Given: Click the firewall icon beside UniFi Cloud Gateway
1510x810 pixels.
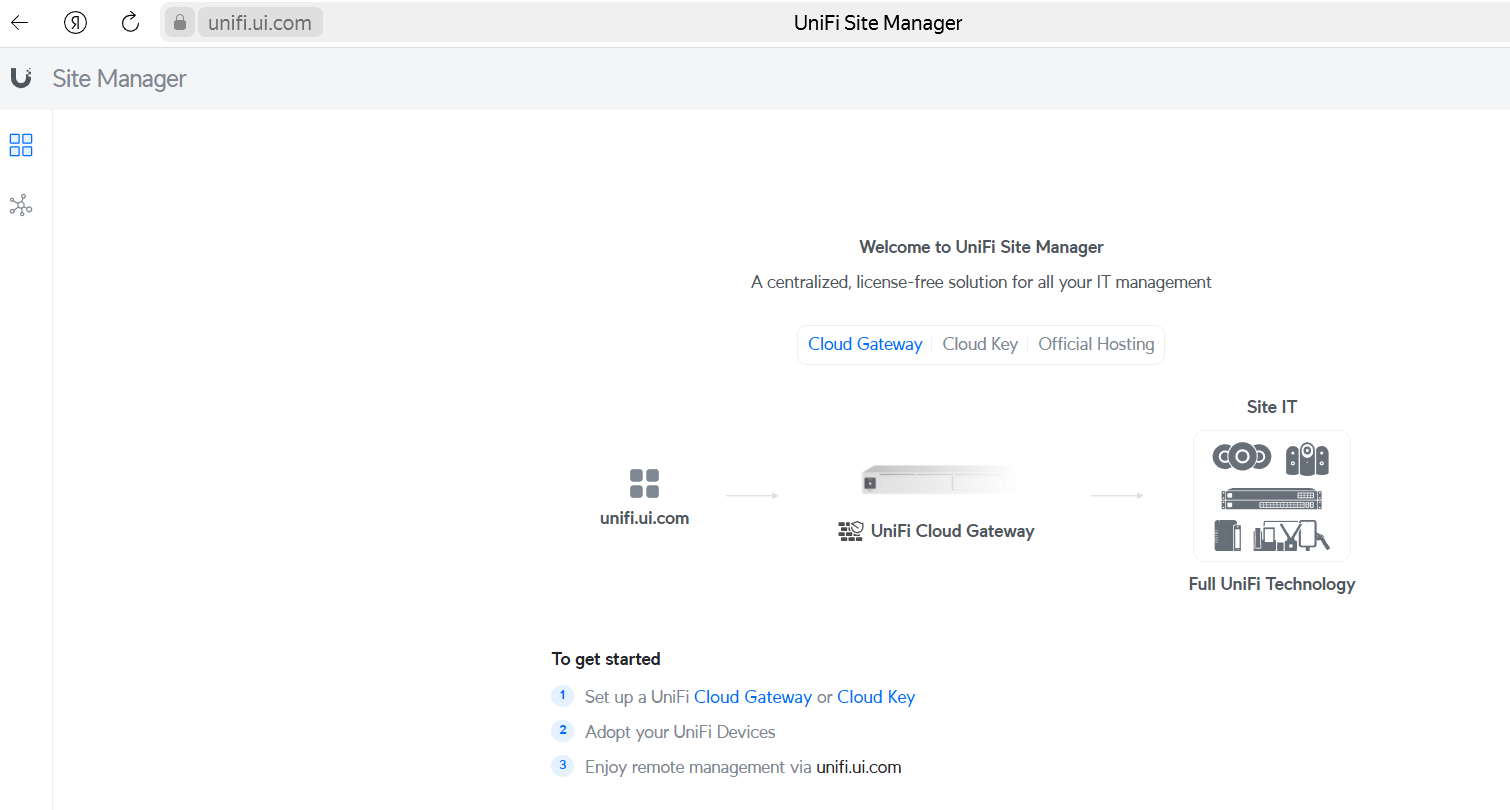Looking at the screenshot, I should [x=850, y=531].
